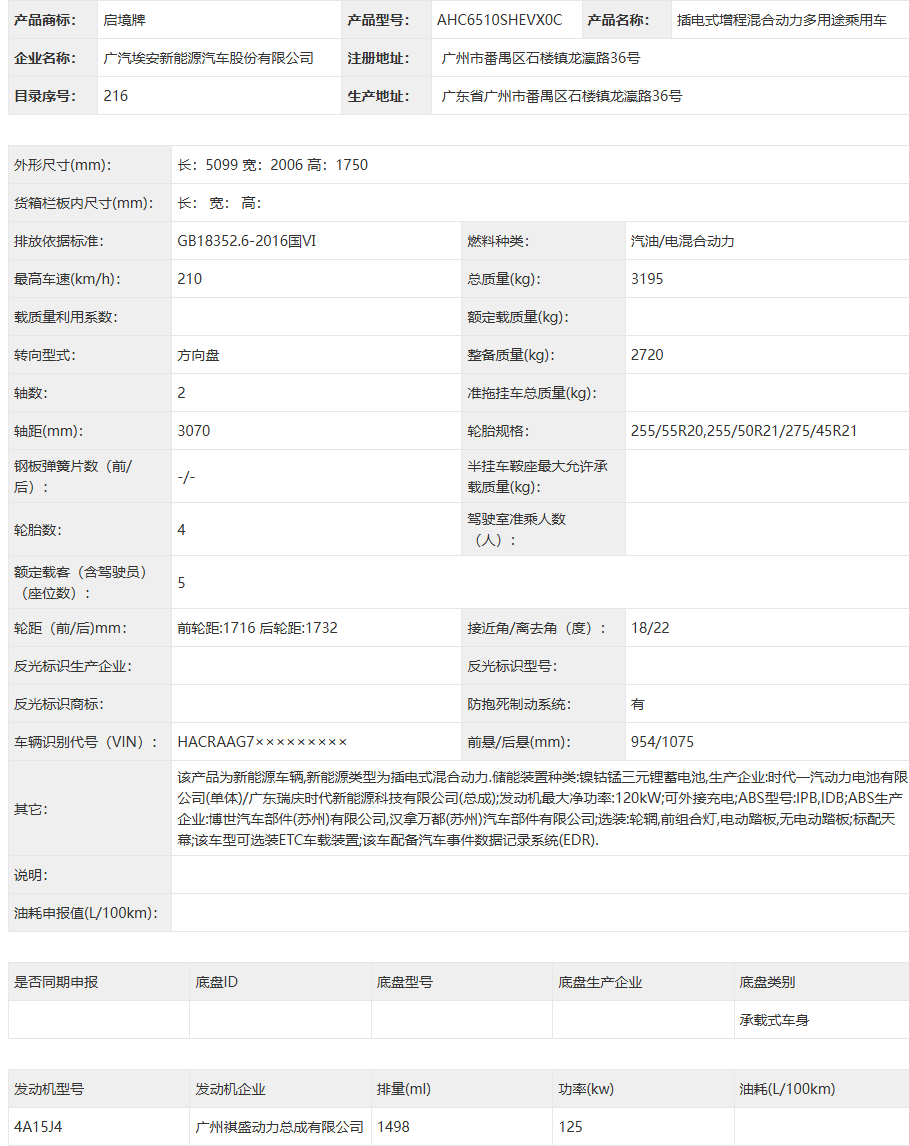
Task: Click the 最高车速(km/h) label
Action: (x=67, y=279)
